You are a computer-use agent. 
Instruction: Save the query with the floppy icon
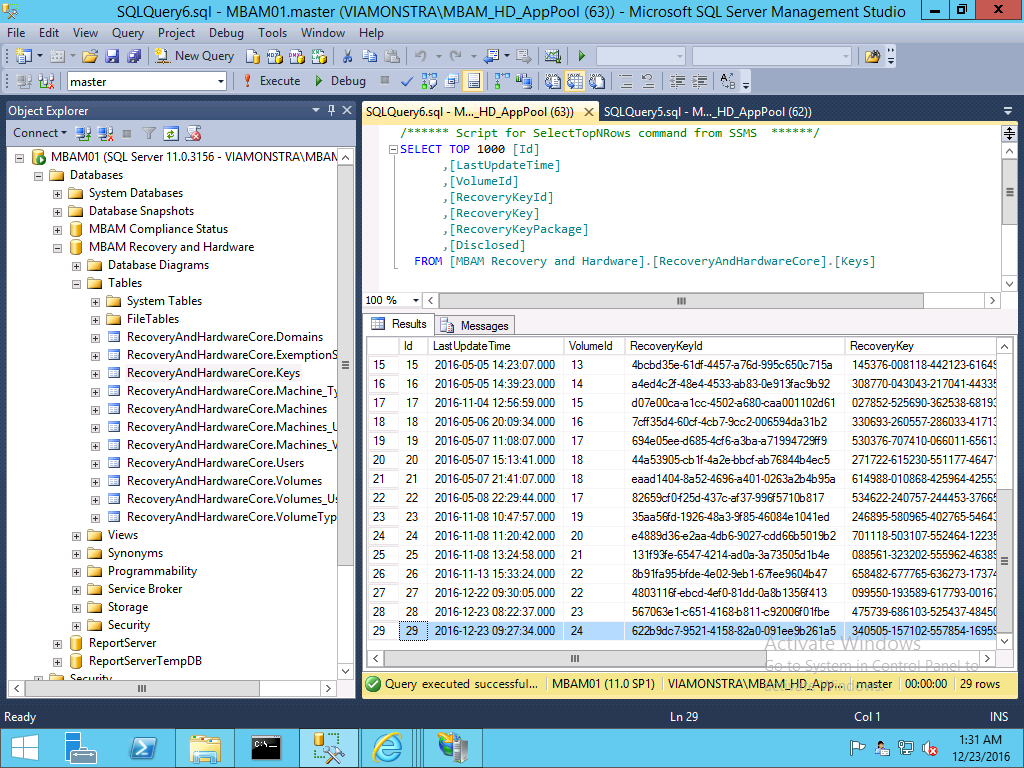click(x=112, y=56)
